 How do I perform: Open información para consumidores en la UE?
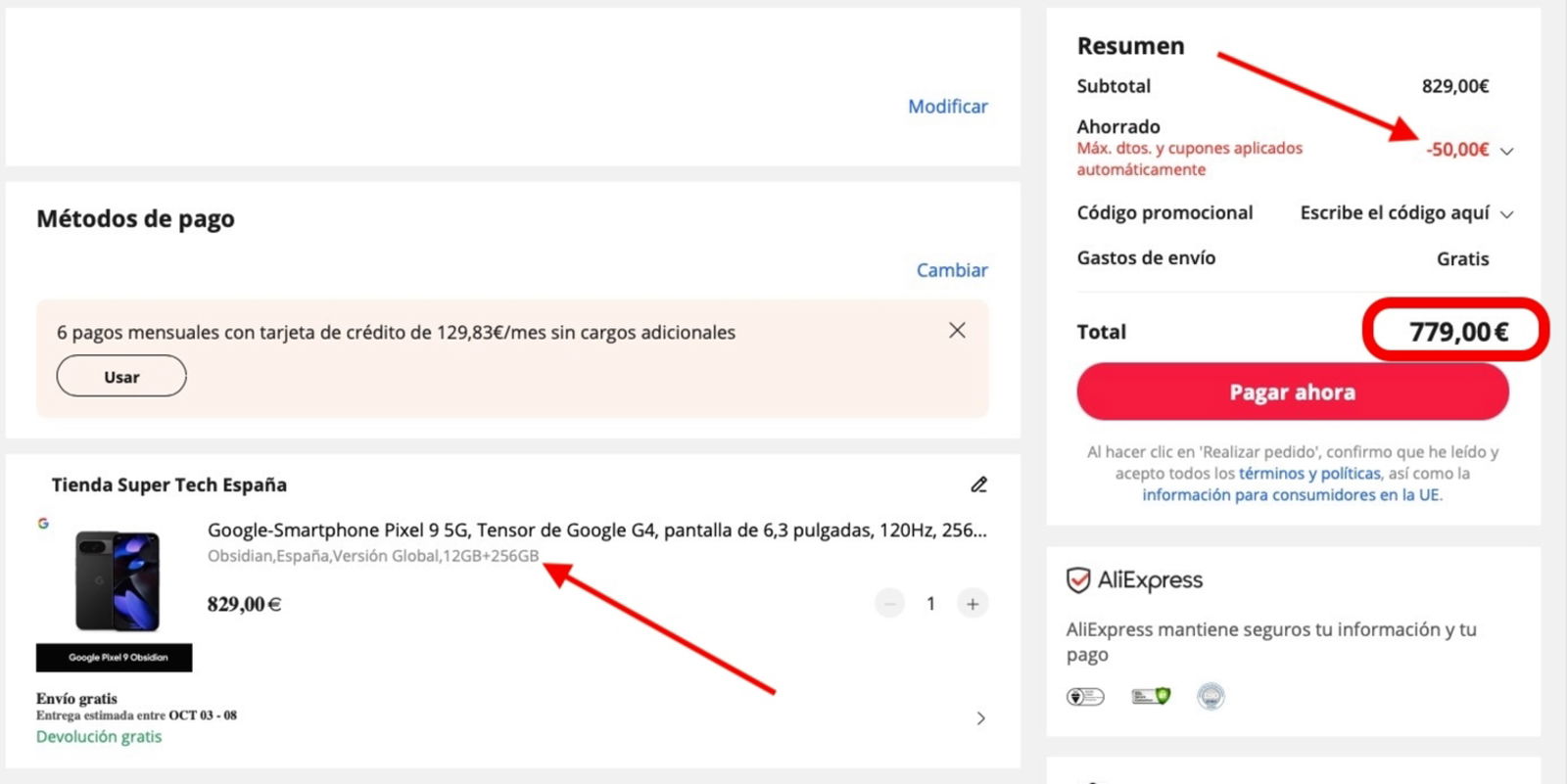[1291, 494]
